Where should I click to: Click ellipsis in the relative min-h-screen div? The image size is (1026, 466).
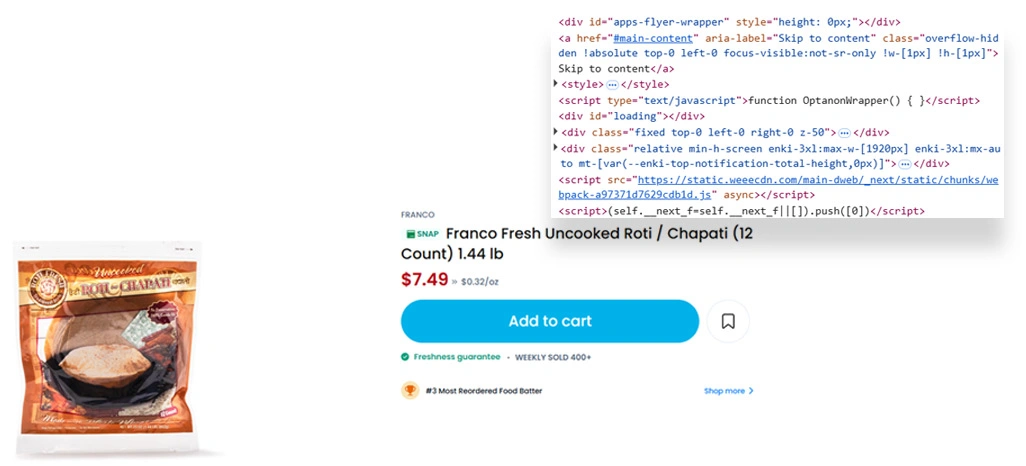904,163
